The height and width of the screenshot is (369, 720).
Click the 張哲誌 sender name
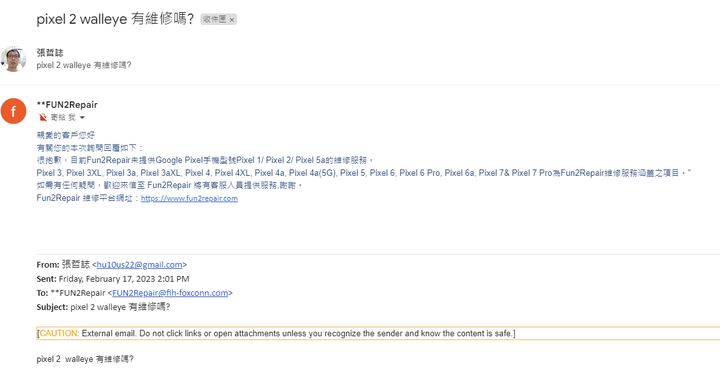pos(50,53)
